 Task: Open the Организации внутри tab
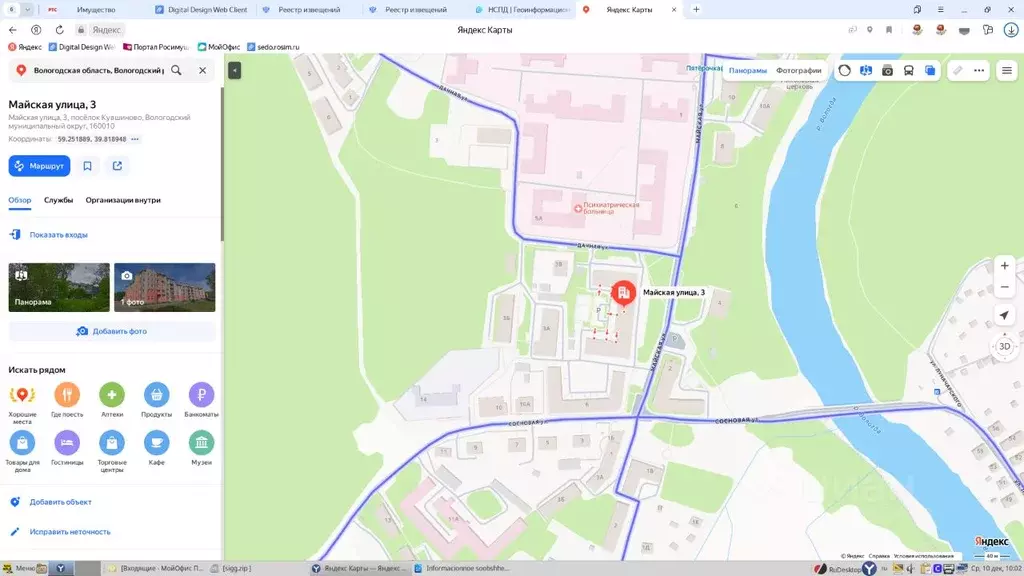tap(123, 200)
